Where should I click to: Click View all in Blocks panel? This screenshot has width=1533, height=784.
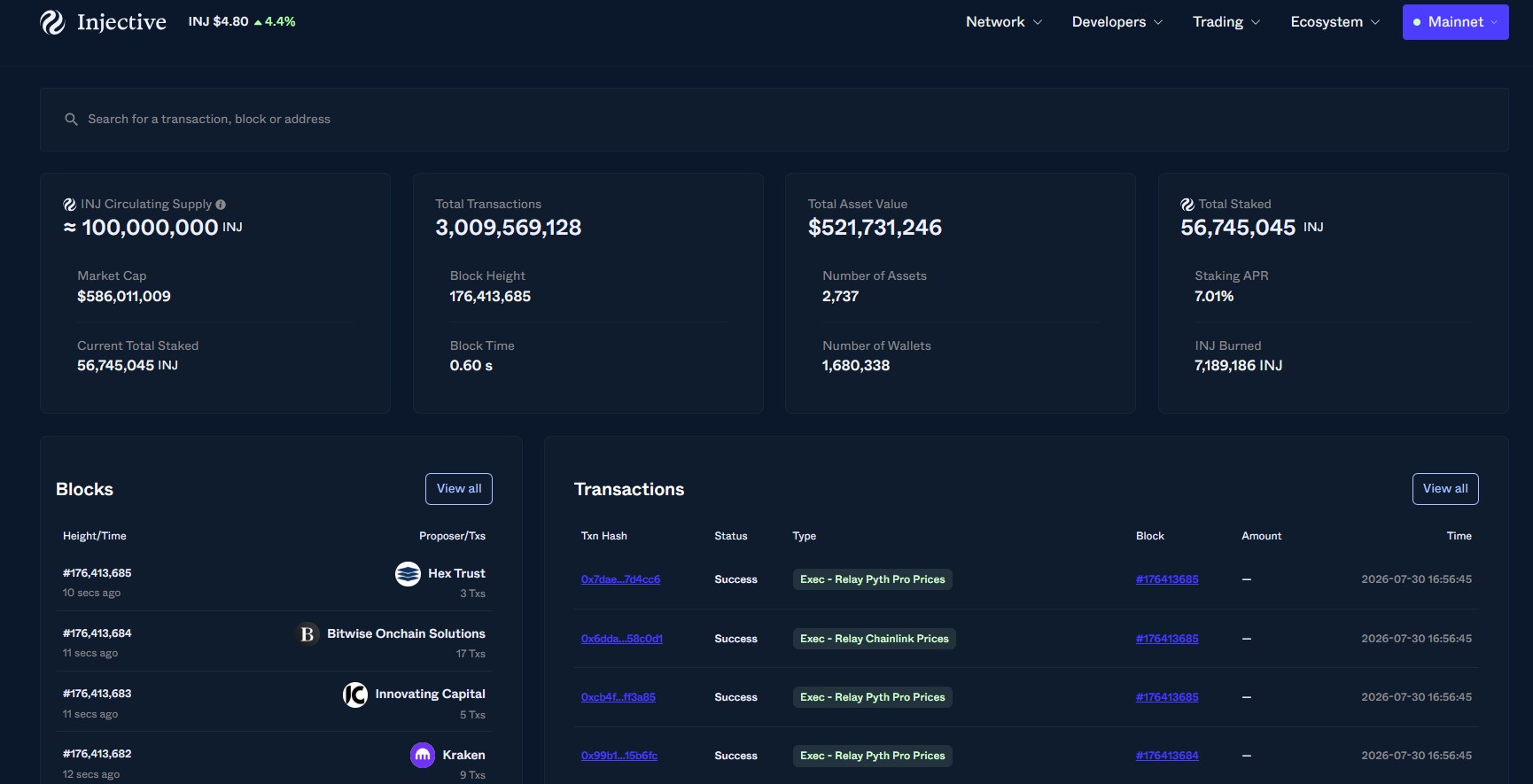click(x=459, y=489)
